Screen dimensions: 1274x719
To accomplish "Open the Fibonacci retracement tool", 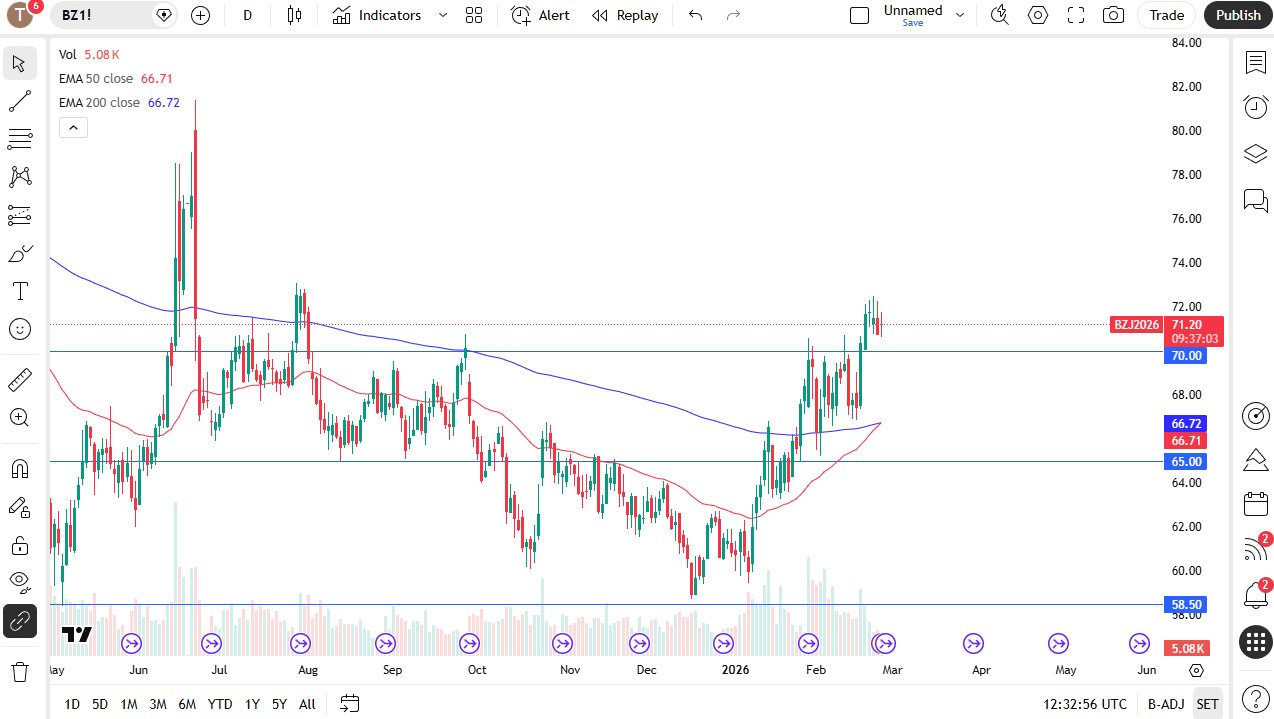I will click(x=19, y=139).
